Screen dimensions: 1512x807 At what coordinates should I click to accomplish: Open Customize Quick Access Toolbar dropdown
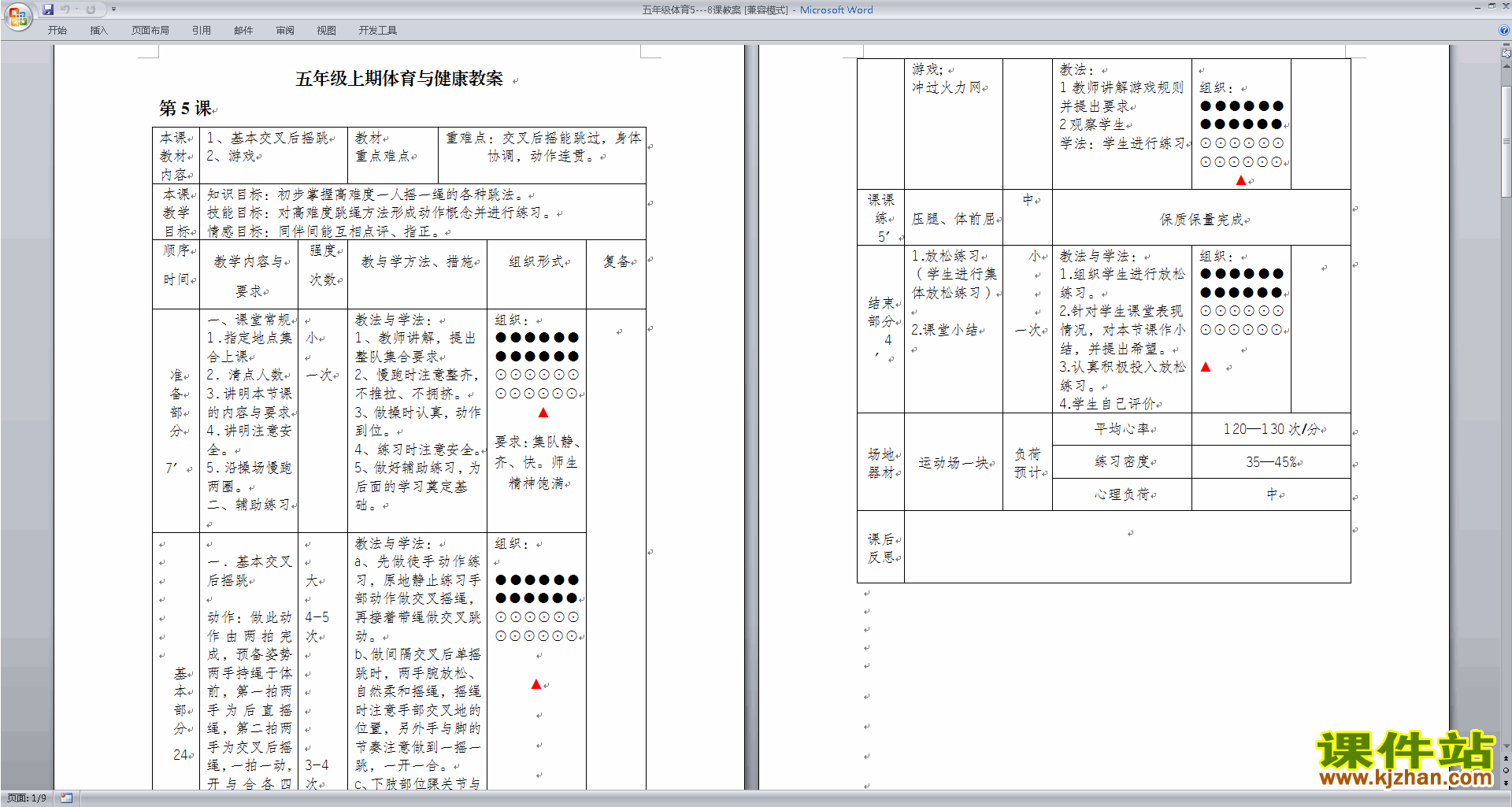tap(113, 9)
